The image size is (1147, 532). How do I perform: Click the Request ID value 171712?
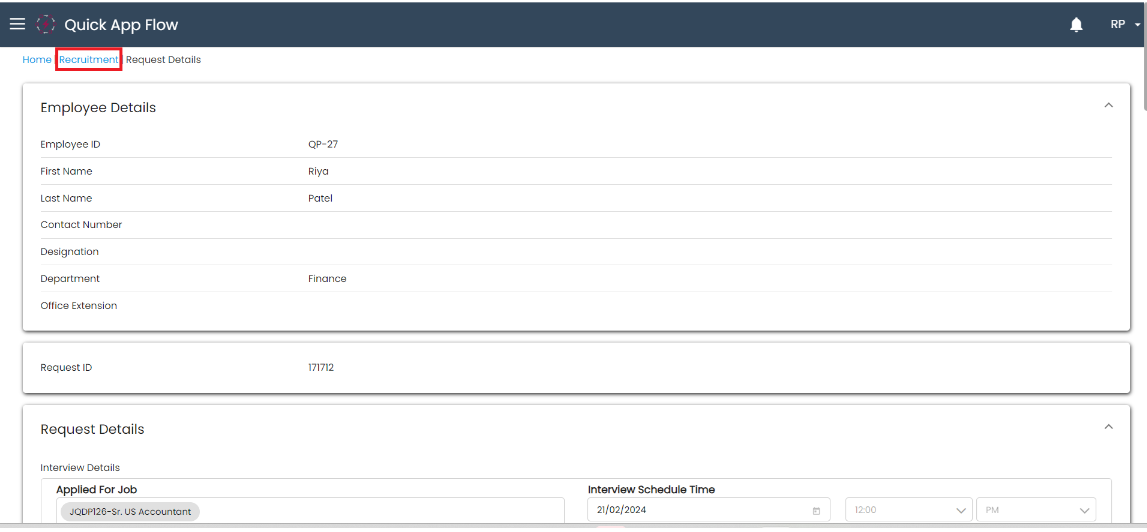pos(321,367)
